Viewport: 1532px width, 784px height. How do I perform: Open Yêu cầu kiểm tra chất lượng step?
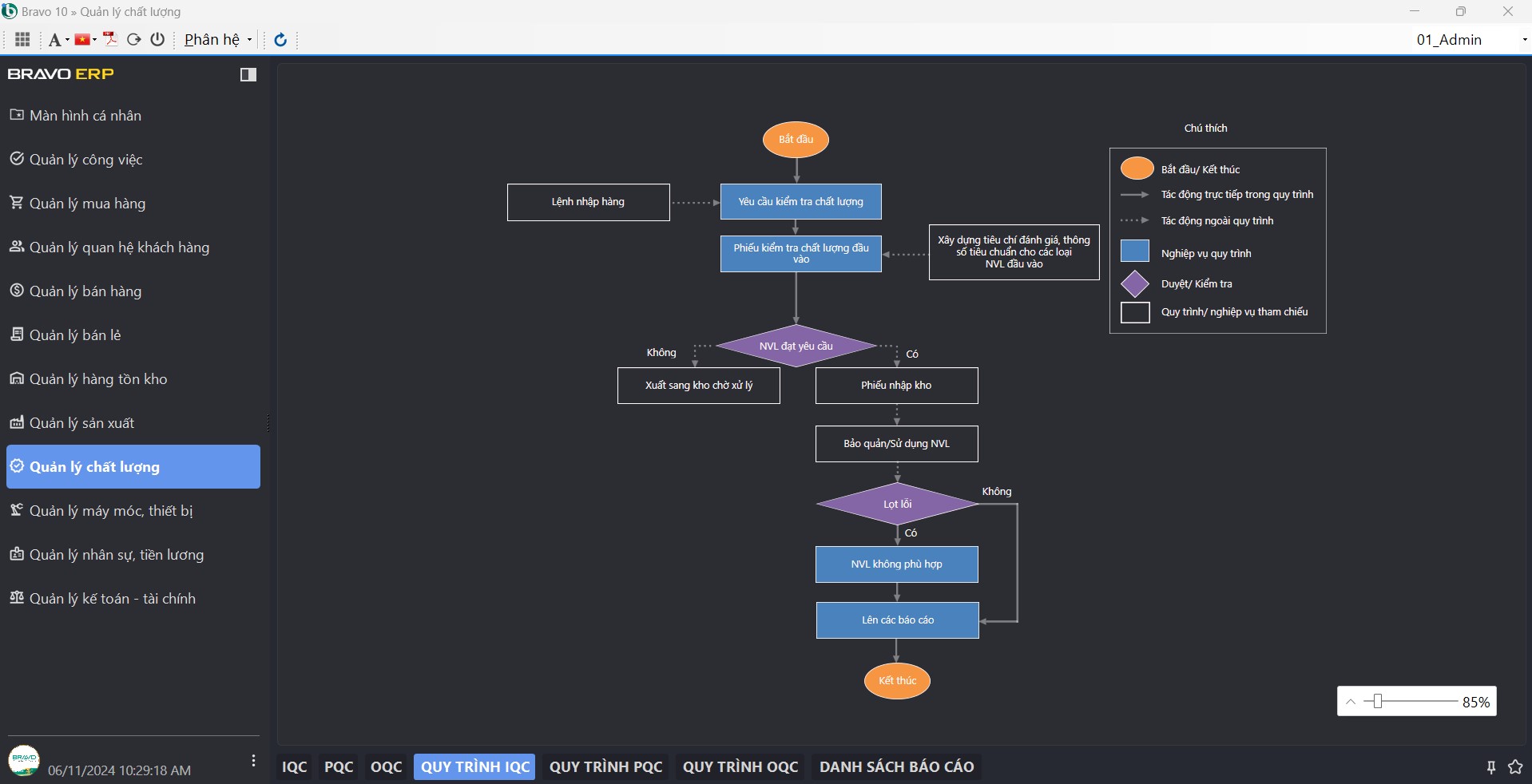click(800, 202)
